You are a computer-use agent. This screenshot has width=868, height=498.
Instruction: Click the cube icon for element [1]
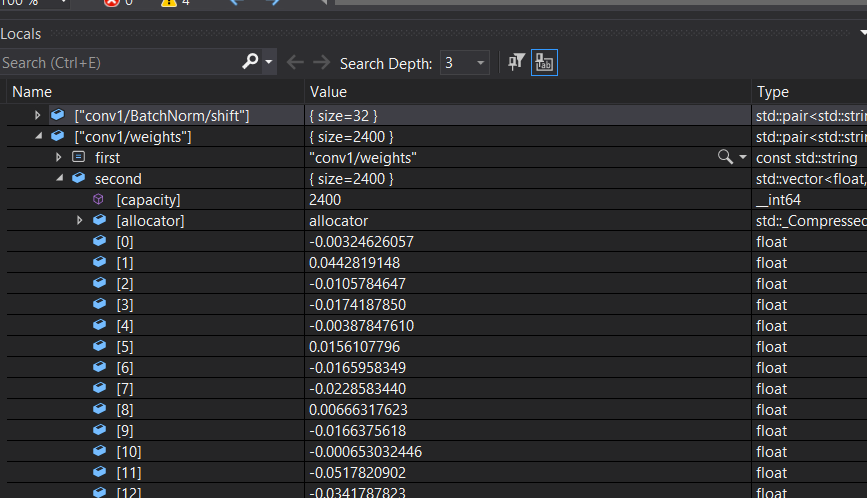(x=100, y=262)
